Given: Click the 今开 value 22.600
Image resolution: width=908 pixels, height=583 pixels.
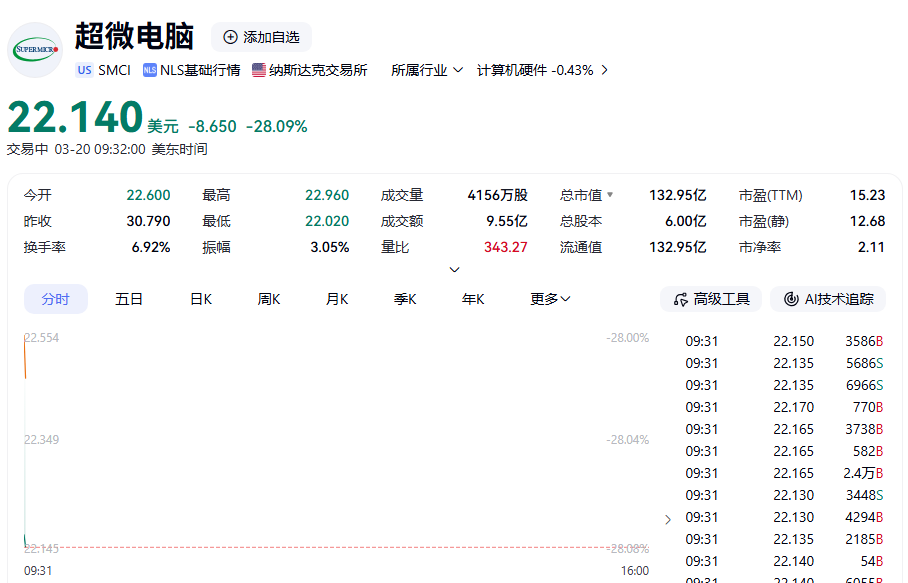Looking at the screenshot, I should pyautogui.click(x=148, y=195).
